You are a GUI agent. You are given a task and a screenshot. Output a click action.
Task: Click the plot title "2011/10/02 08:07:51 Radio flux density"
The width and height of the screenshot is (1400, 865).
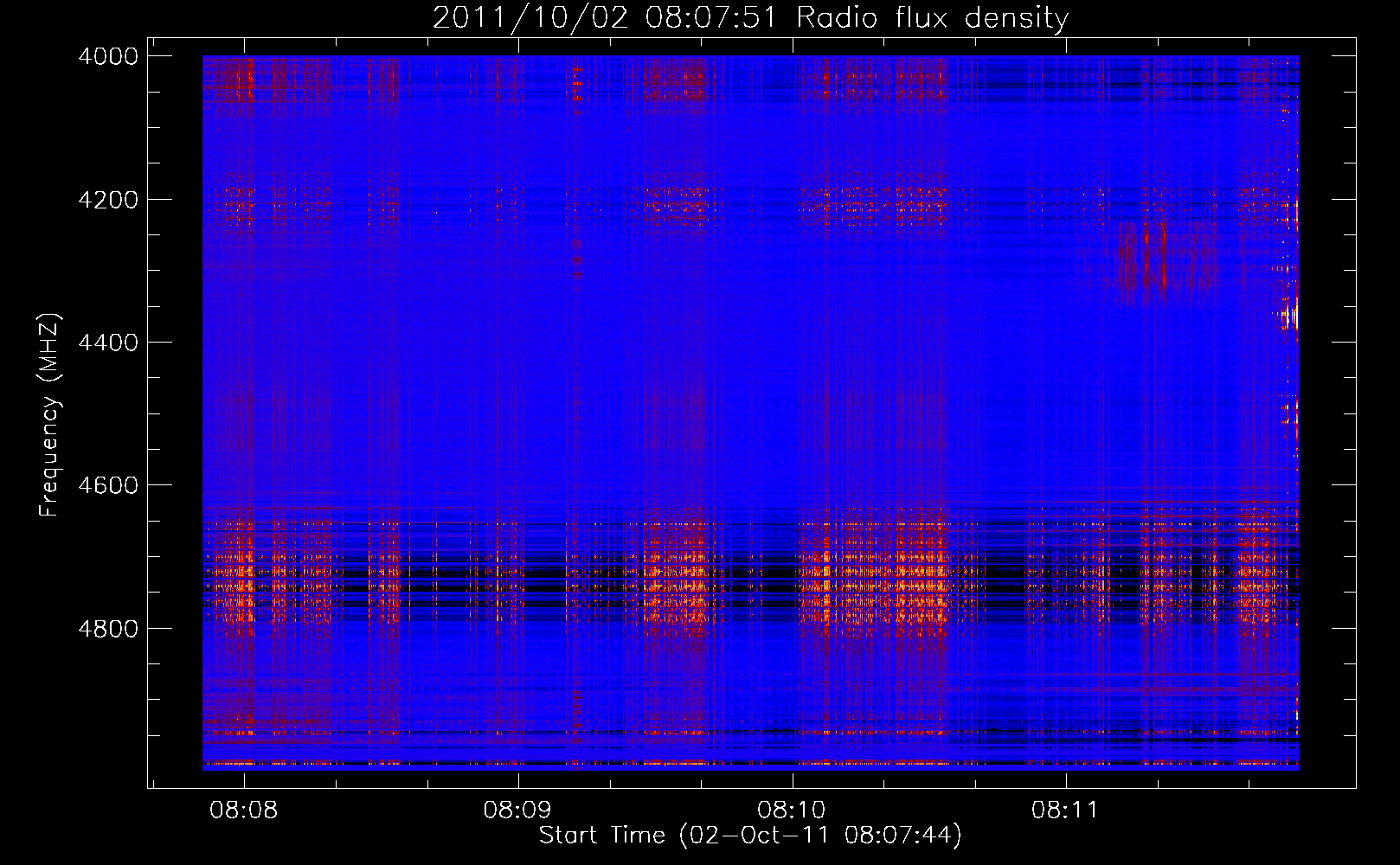750,18
